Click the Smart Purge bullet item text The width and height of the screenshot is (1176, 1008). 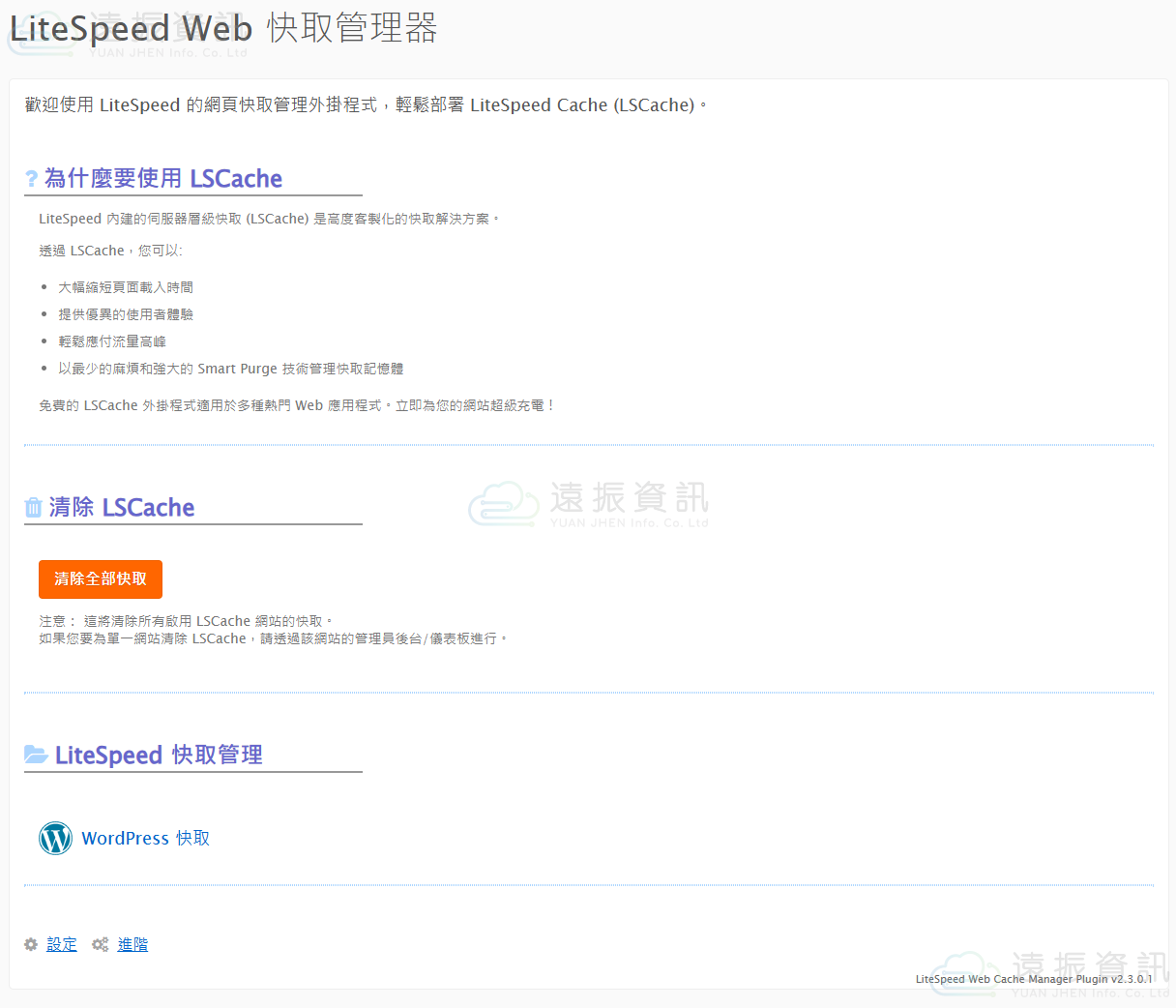[x=230, y=369]
